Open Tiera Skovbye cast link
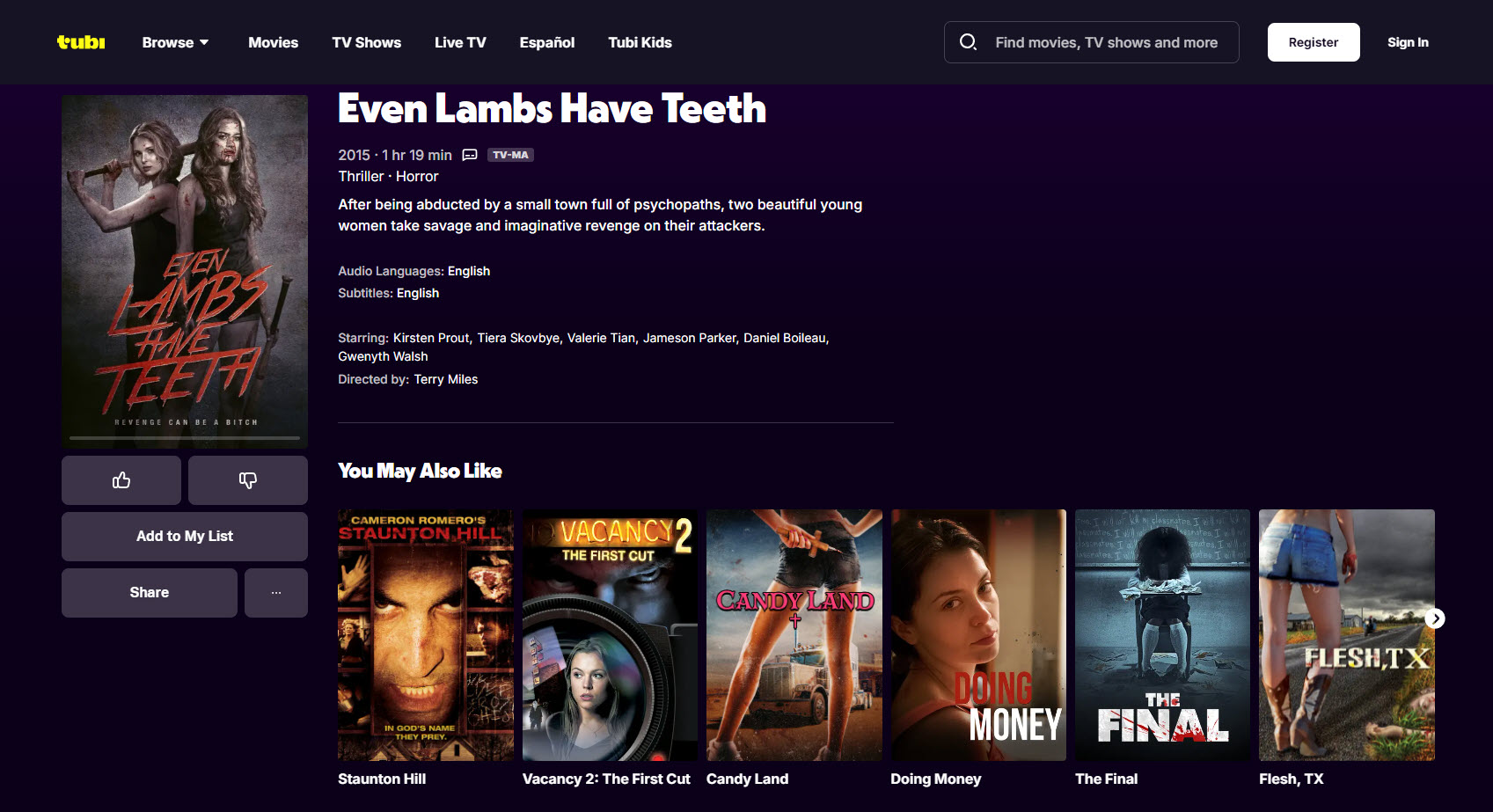The height and width of the screenshot is (812, 1493). (x=518, y=338)
